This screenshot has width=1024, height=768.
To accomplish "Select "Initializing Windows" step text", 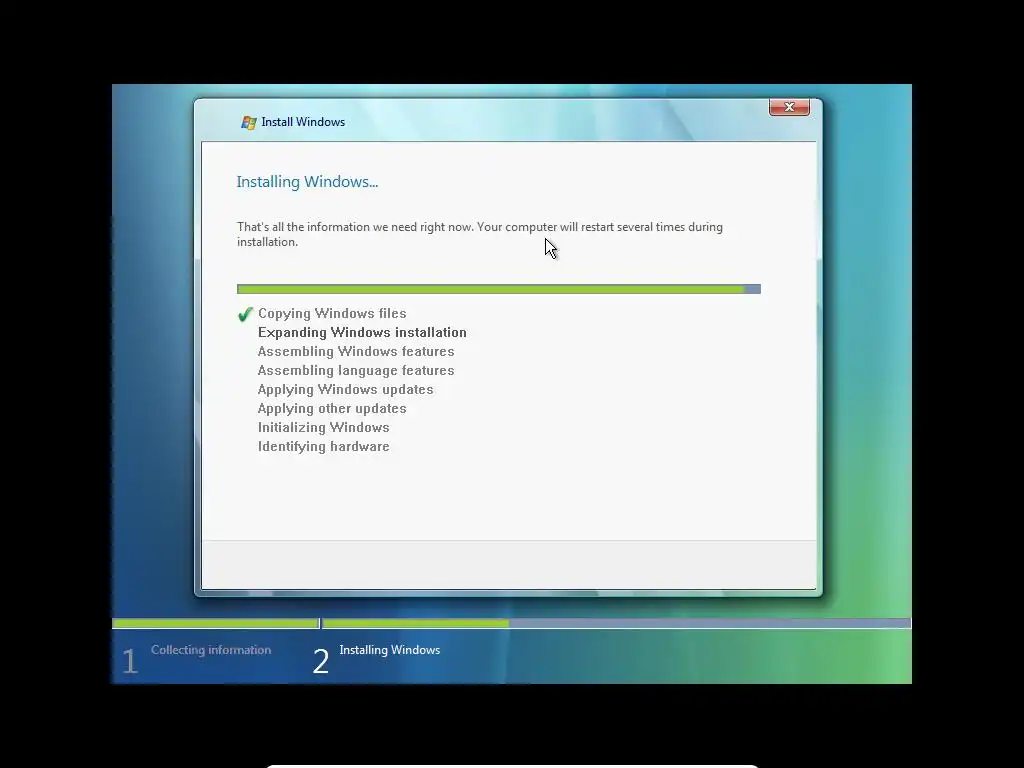I will (323, 427).
